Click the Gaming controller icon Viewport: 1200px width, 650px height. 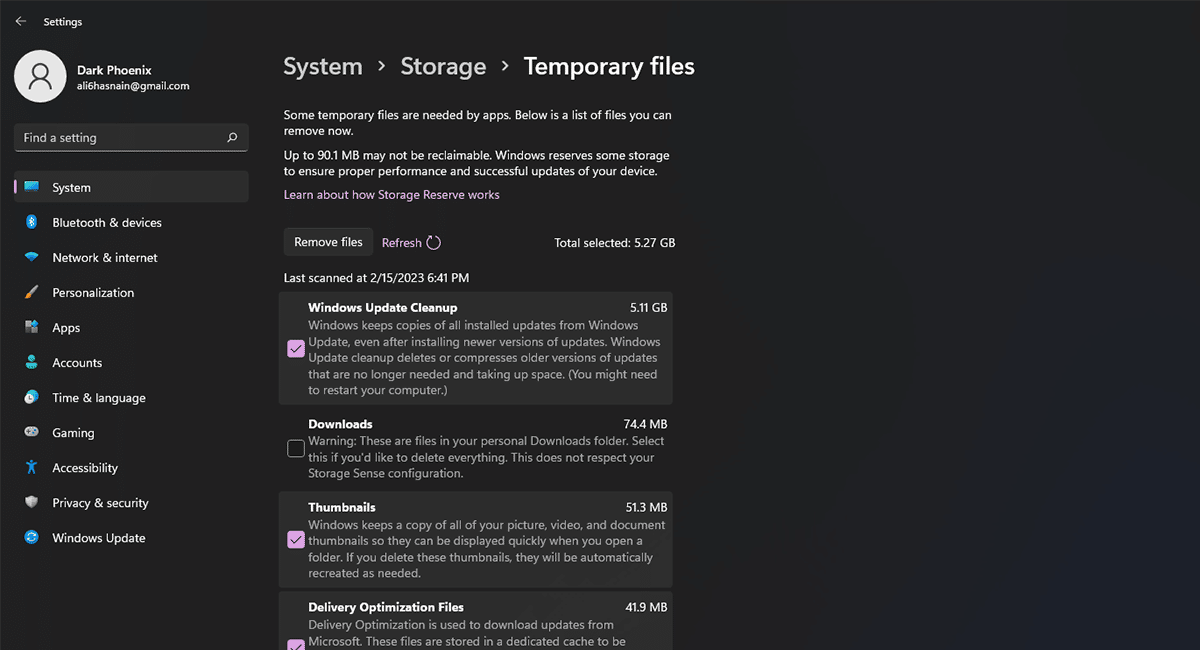32,433
